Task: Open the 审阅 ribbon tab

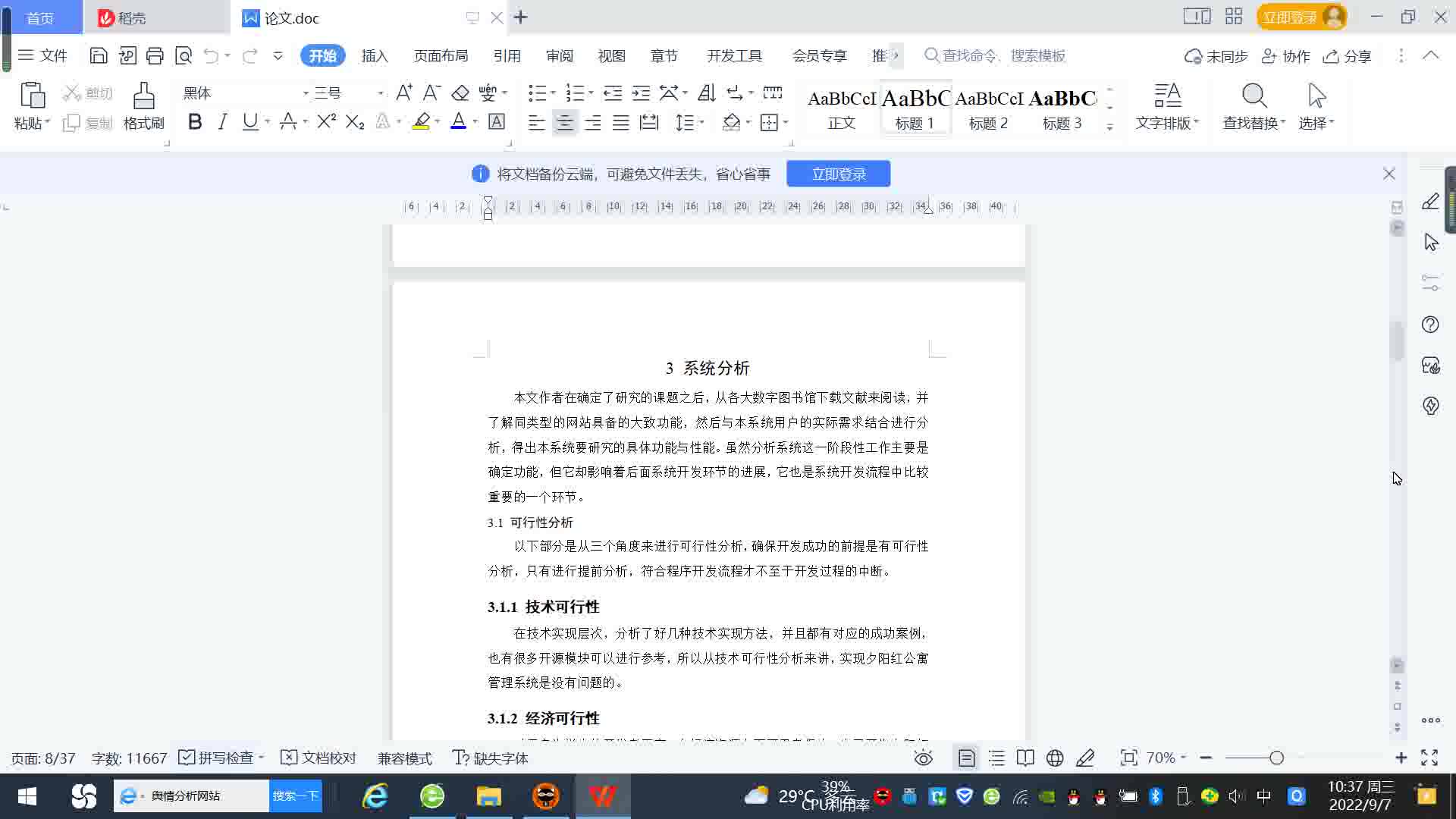Action: [x=560, y=56]
